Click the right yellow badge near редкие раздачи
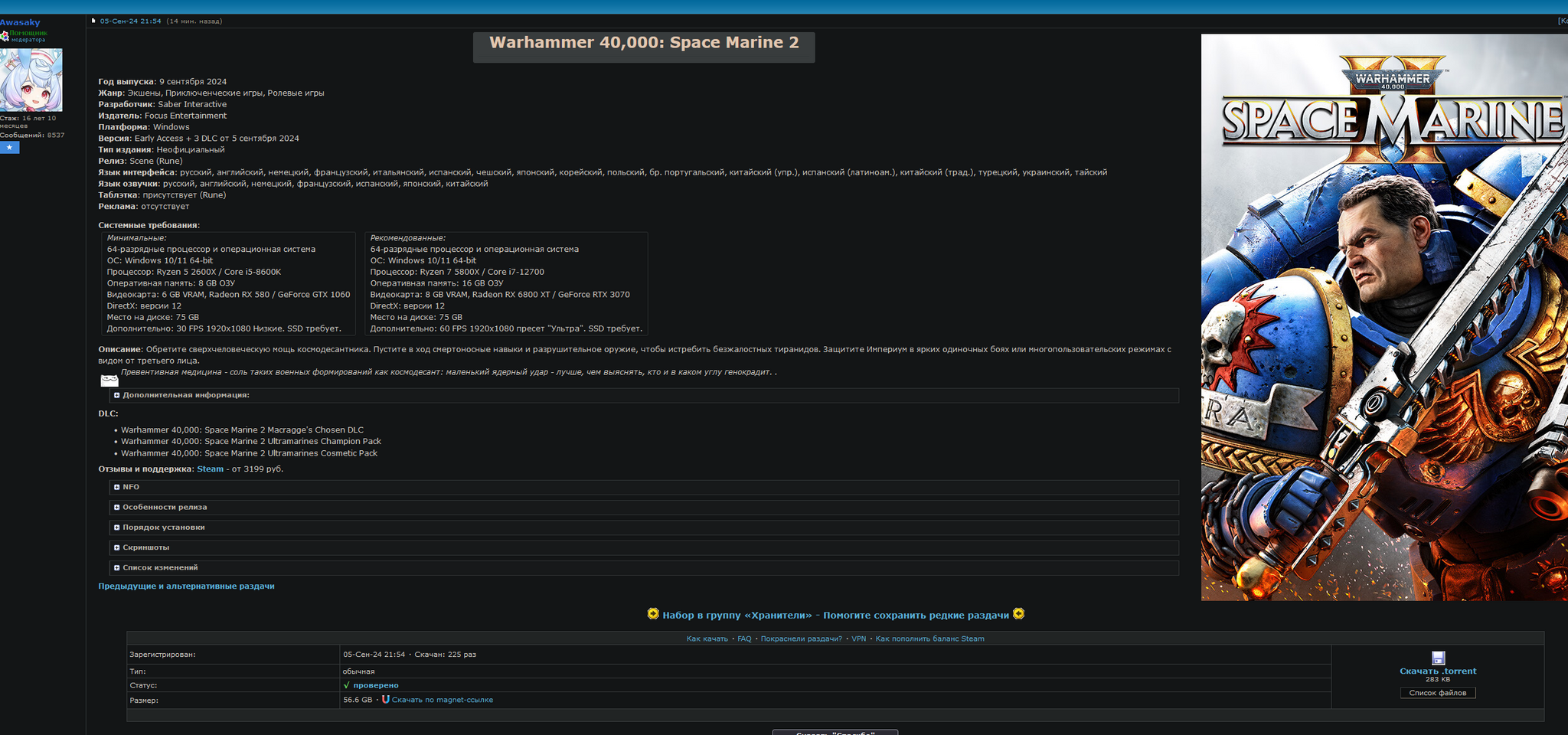This screenshot has width=1568, height=735. (x=1018, y=614)
